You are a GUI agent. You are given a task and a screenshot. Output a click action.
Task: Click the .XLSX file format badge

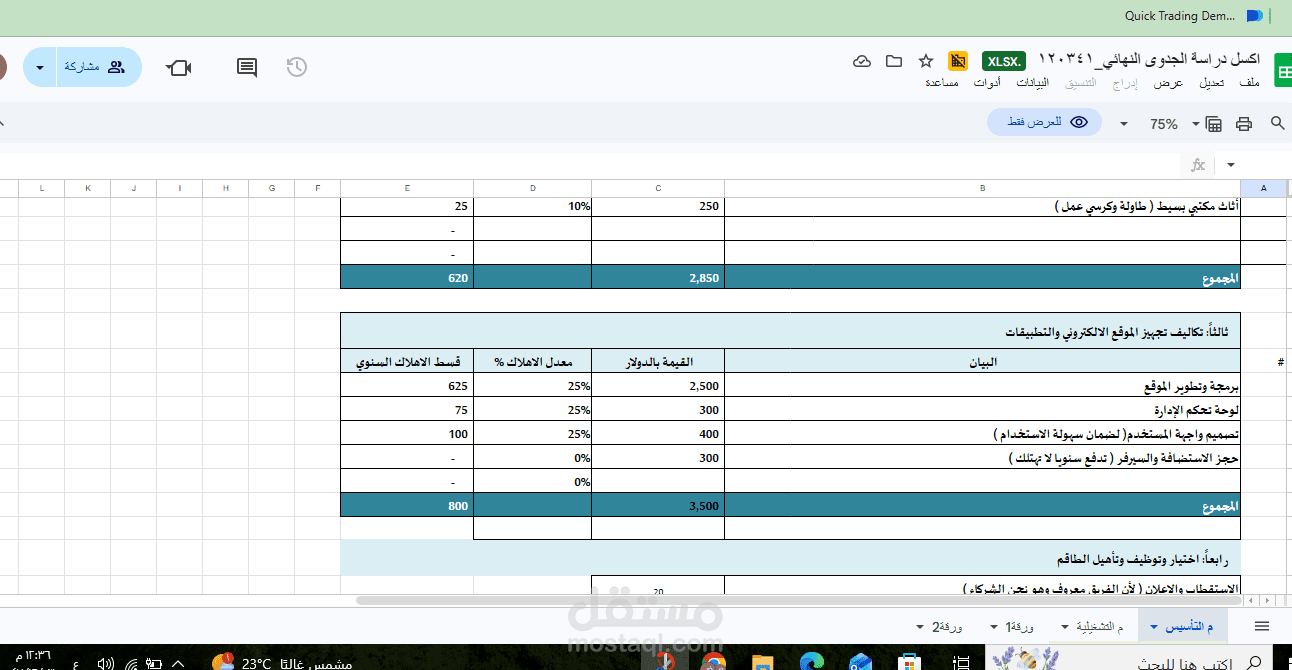point(1003,61)
